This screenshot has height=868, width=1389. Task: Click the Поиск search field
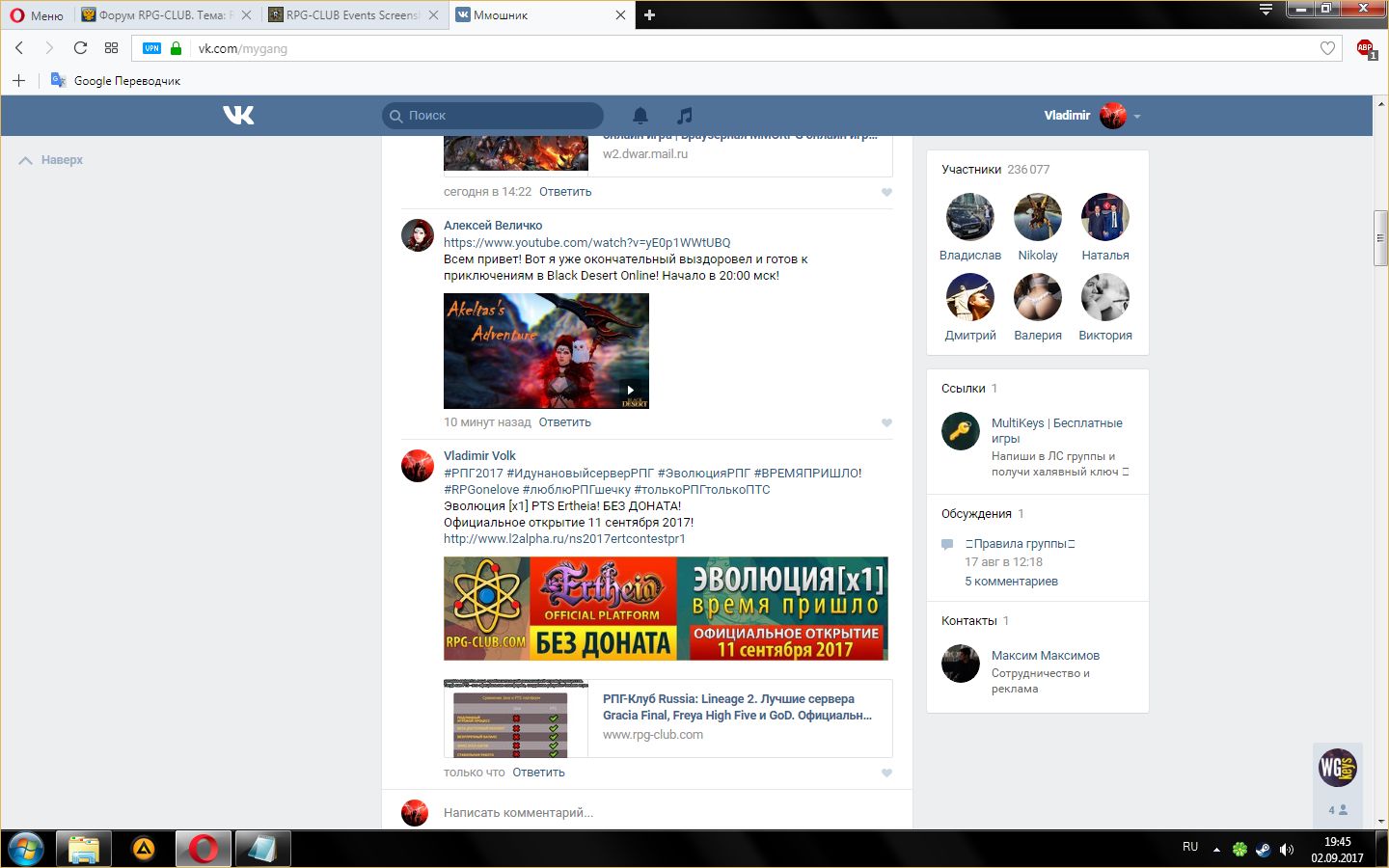click(x=493, y=116)
